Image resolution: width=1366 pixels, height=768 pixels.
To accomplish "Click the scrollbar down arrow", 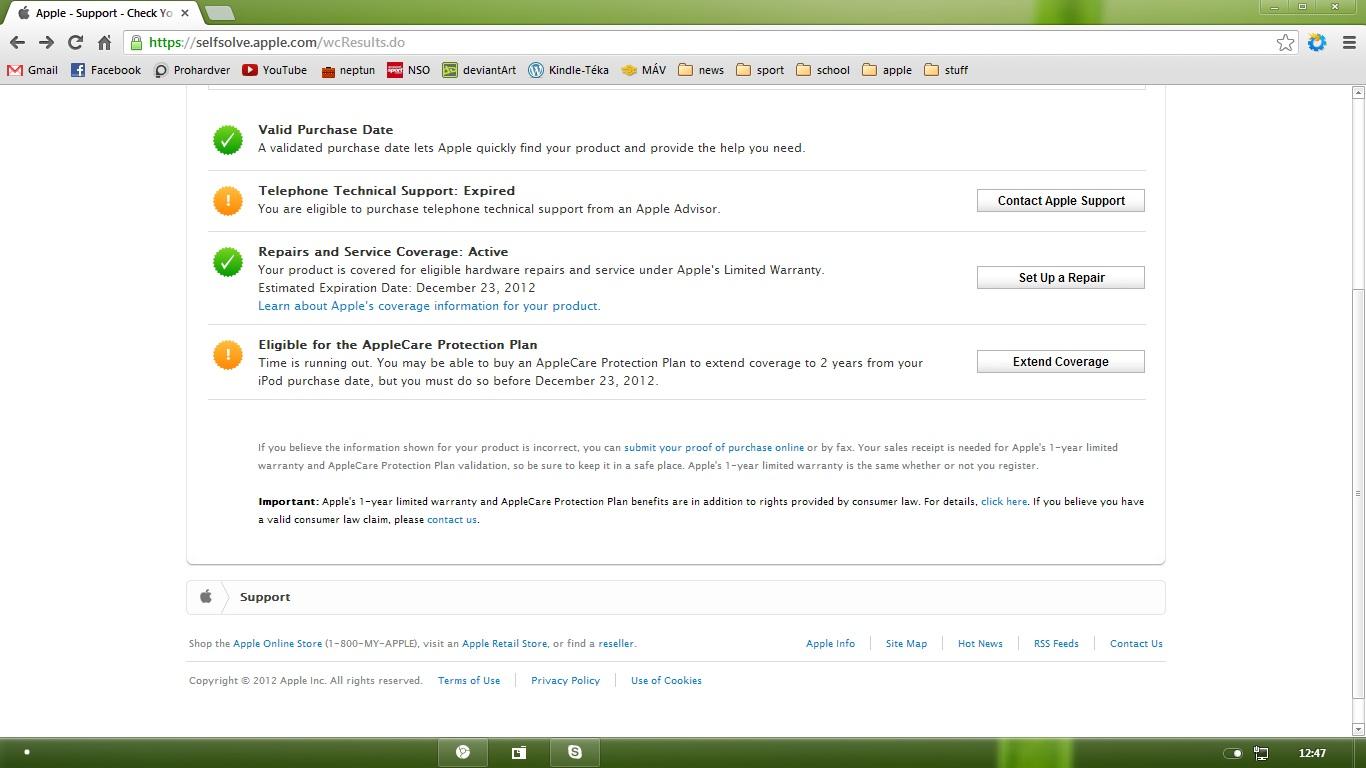I will [x=1358, y=730].
